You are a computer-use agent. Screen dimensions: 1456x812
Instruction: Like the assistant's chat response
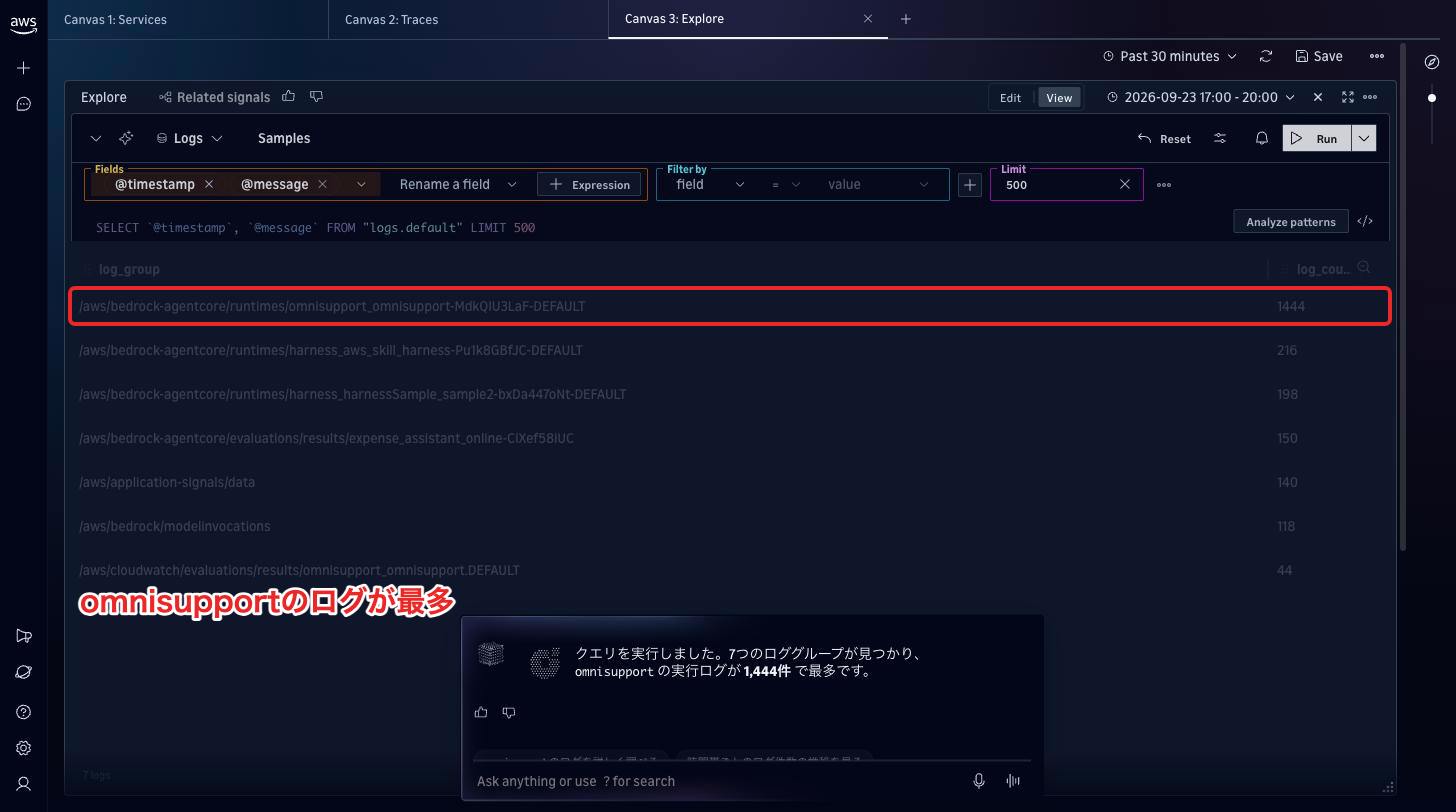tap(481, 712)
